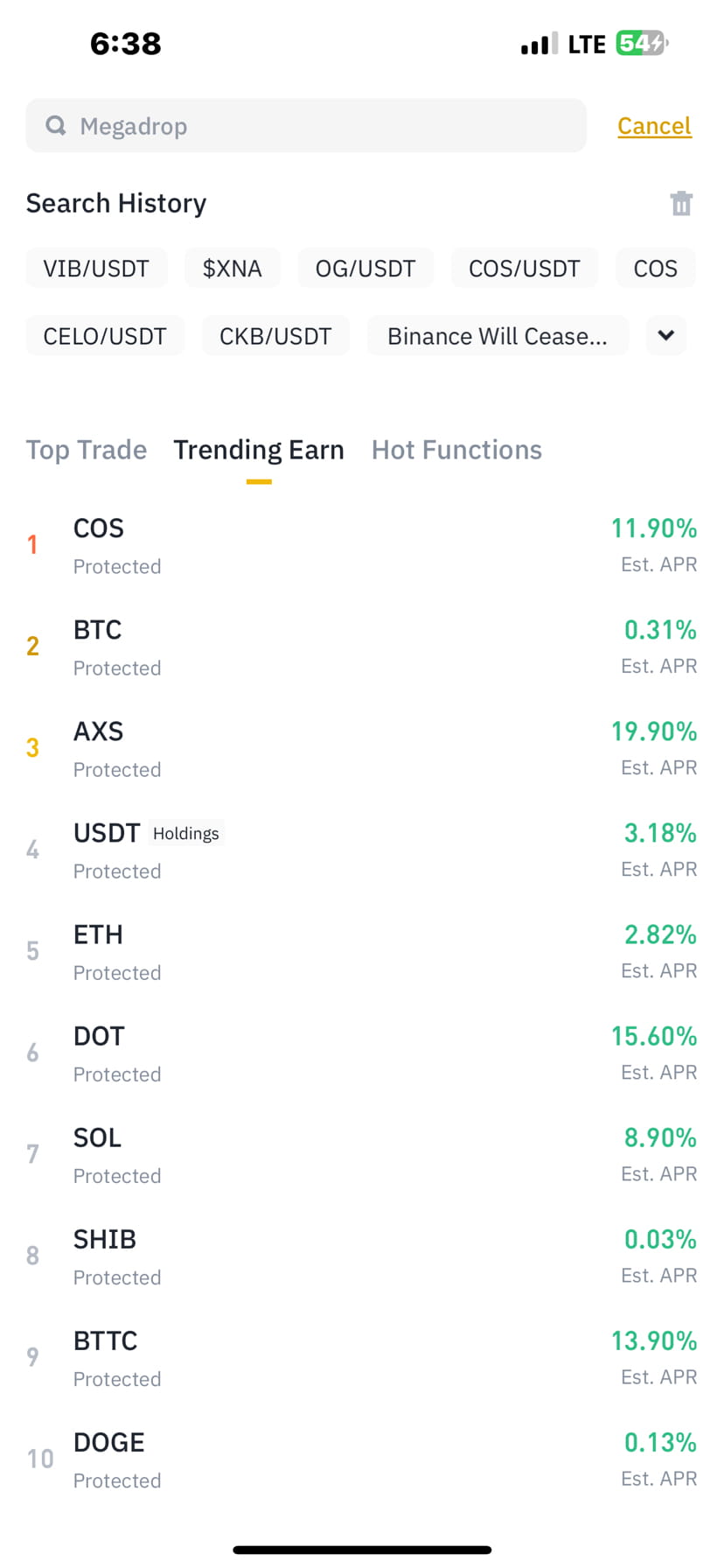Open the AXS earn product
Viewport: 724px width, 1568px height.
point(362,749)
